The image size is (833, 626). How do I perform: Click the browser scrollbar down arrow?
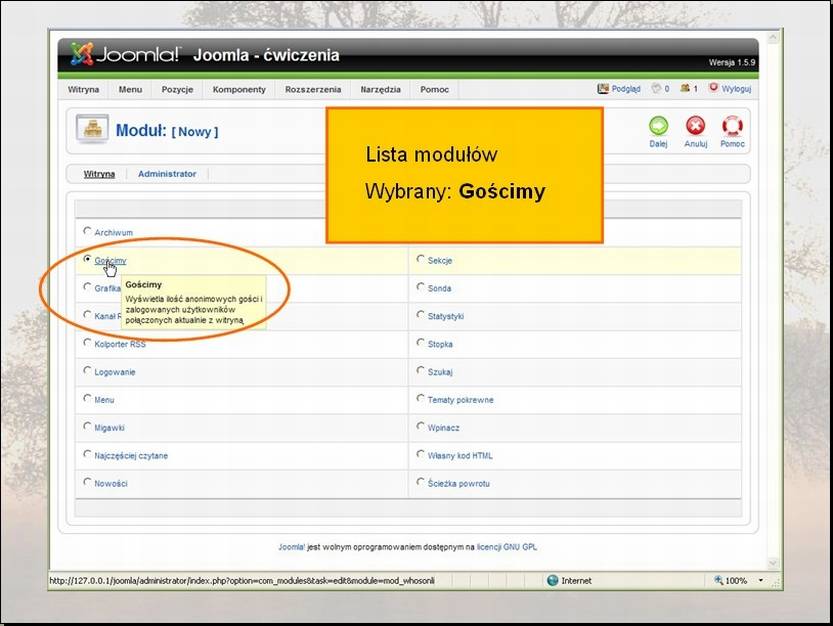point(773,563)
